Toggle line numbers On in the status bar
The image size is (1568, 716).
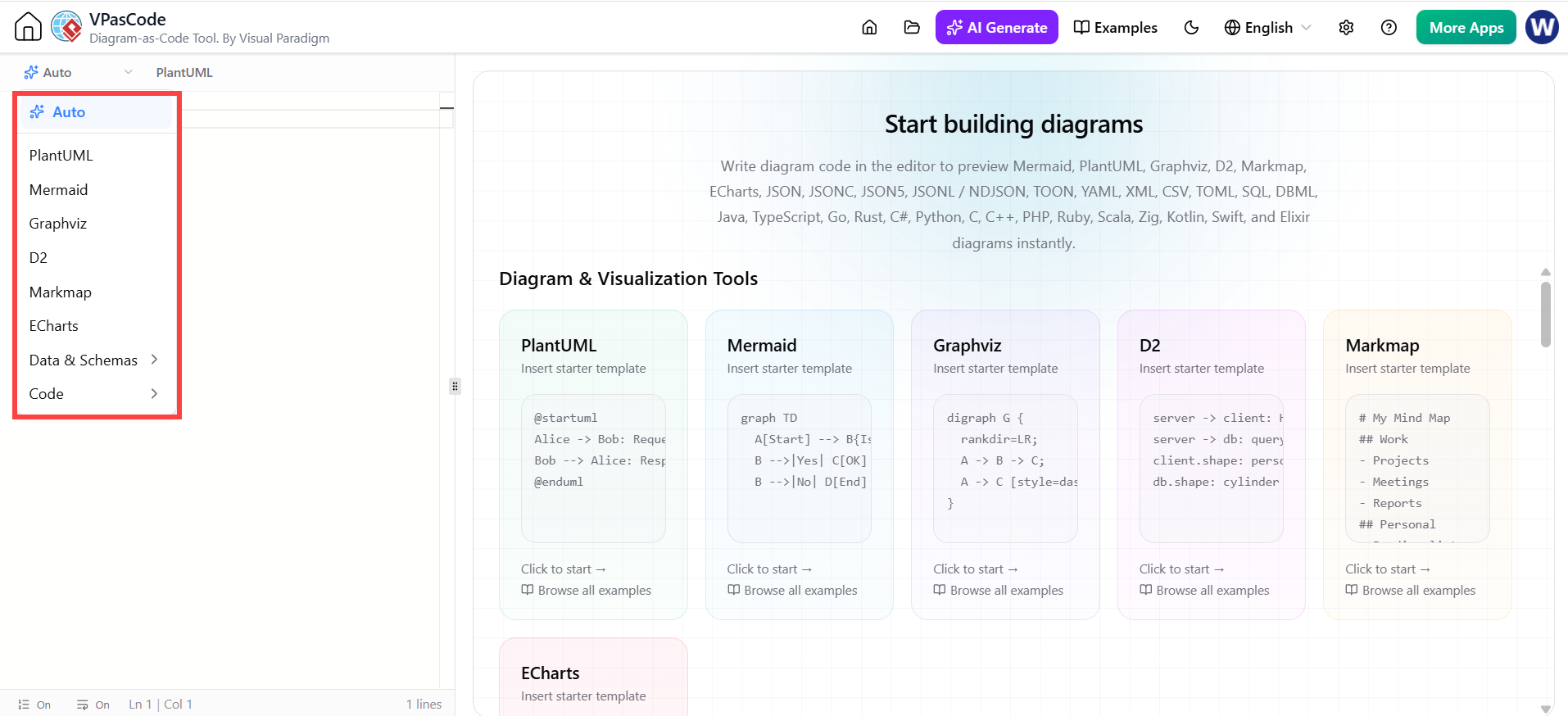[34, 705]
